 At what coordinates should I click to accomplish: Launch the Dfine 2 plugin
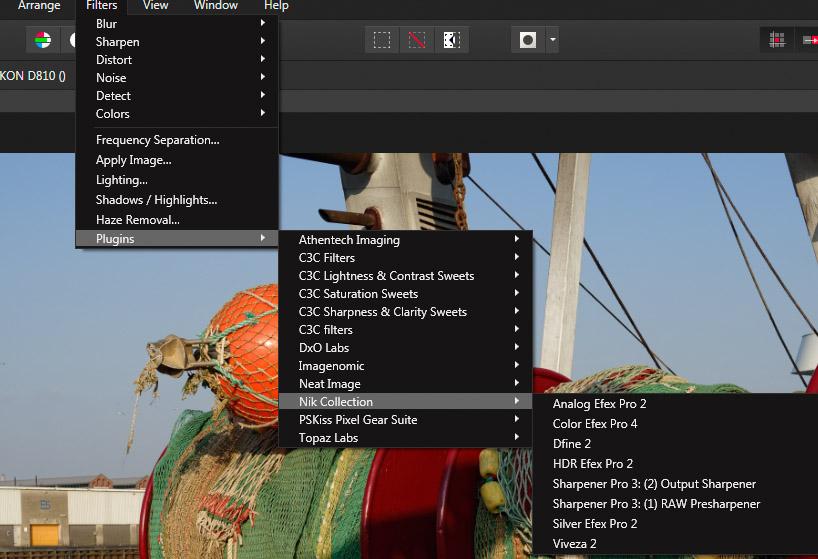[x=676, y=444]
